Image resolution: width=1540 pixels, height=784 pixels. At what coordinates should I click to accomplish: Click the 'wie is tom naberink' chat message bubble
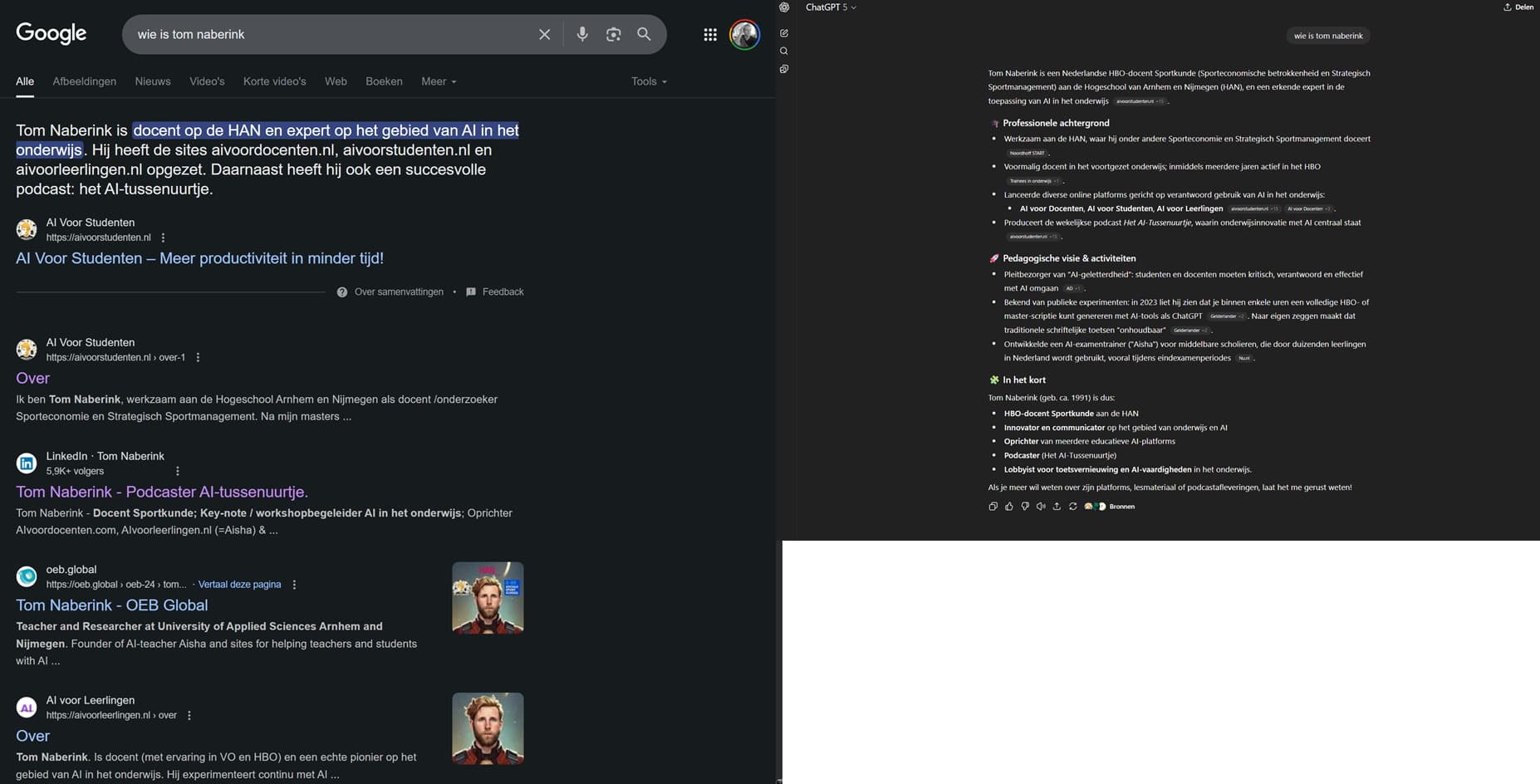pos(1328,36)
